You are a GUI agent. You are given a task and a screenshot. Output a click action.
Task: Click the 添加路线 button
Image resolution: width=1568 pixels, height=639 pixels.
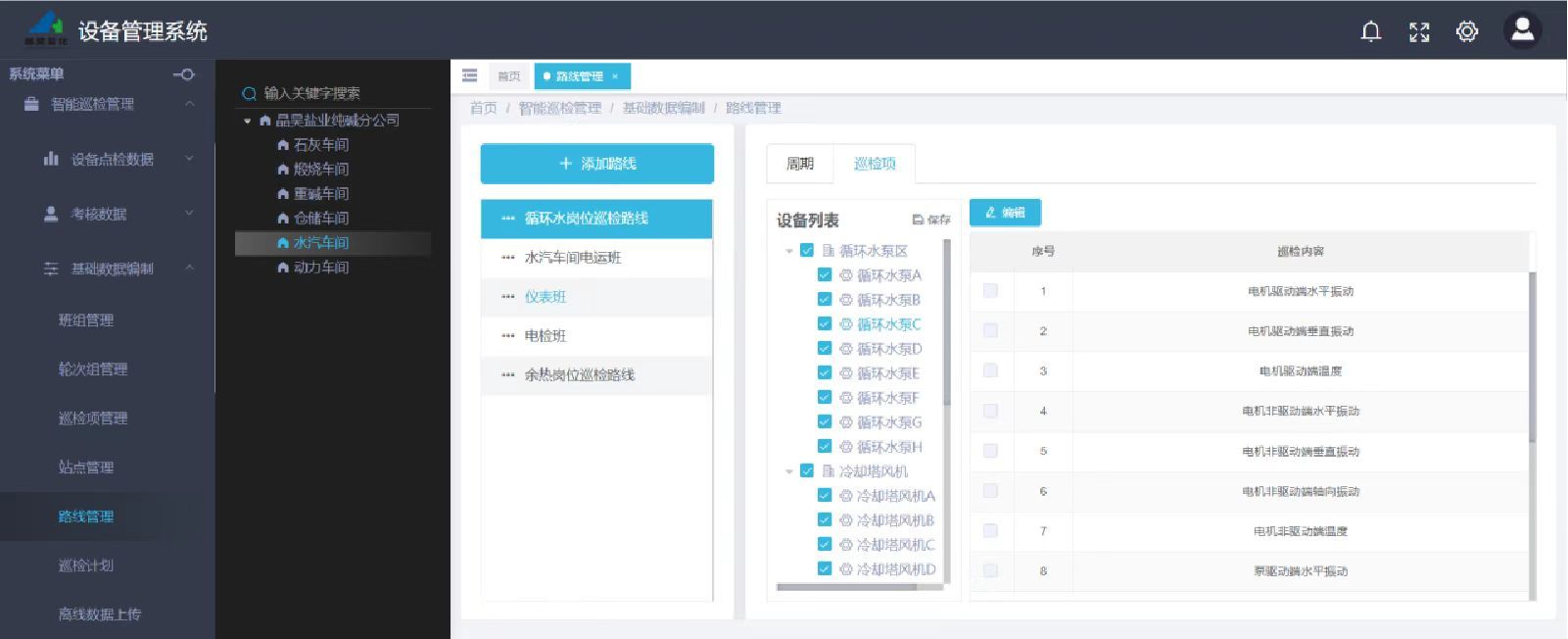click(x=596, y=164)
